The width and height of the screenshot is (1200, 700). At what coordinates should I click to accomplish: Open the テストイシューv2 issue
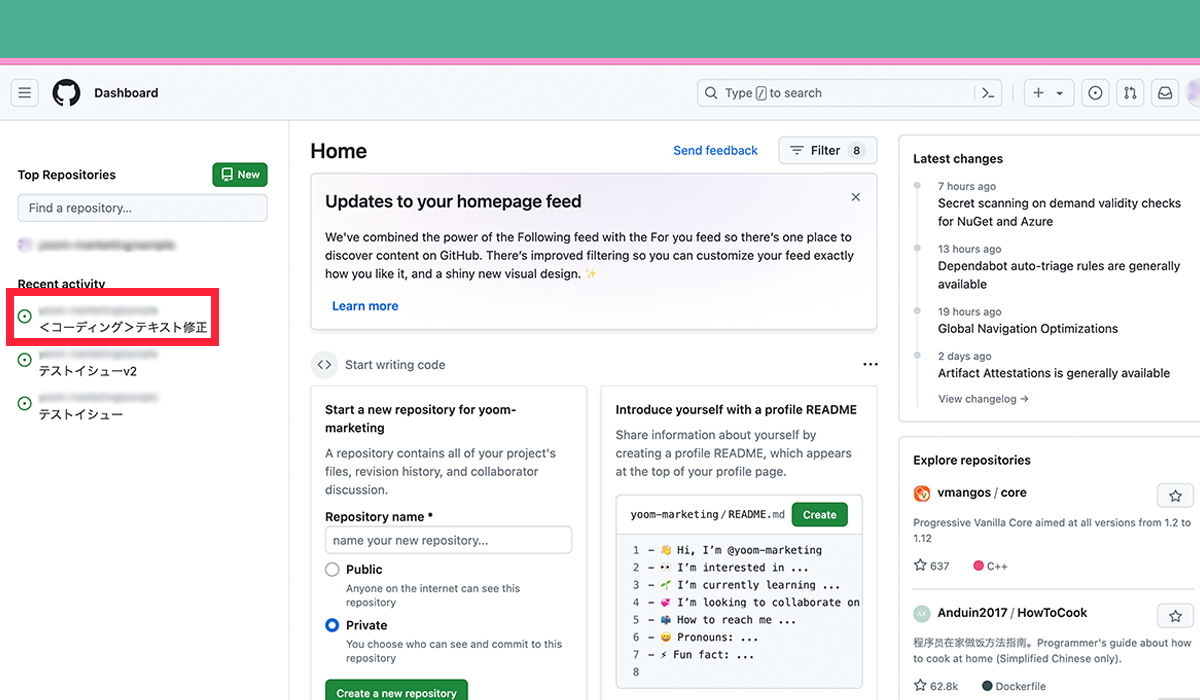[88, 371]
